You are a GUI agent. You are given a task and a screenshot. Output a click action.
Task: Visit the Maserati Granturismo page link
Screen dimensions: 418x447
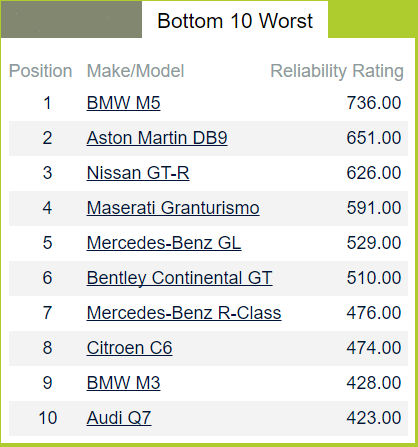[173, 208]
